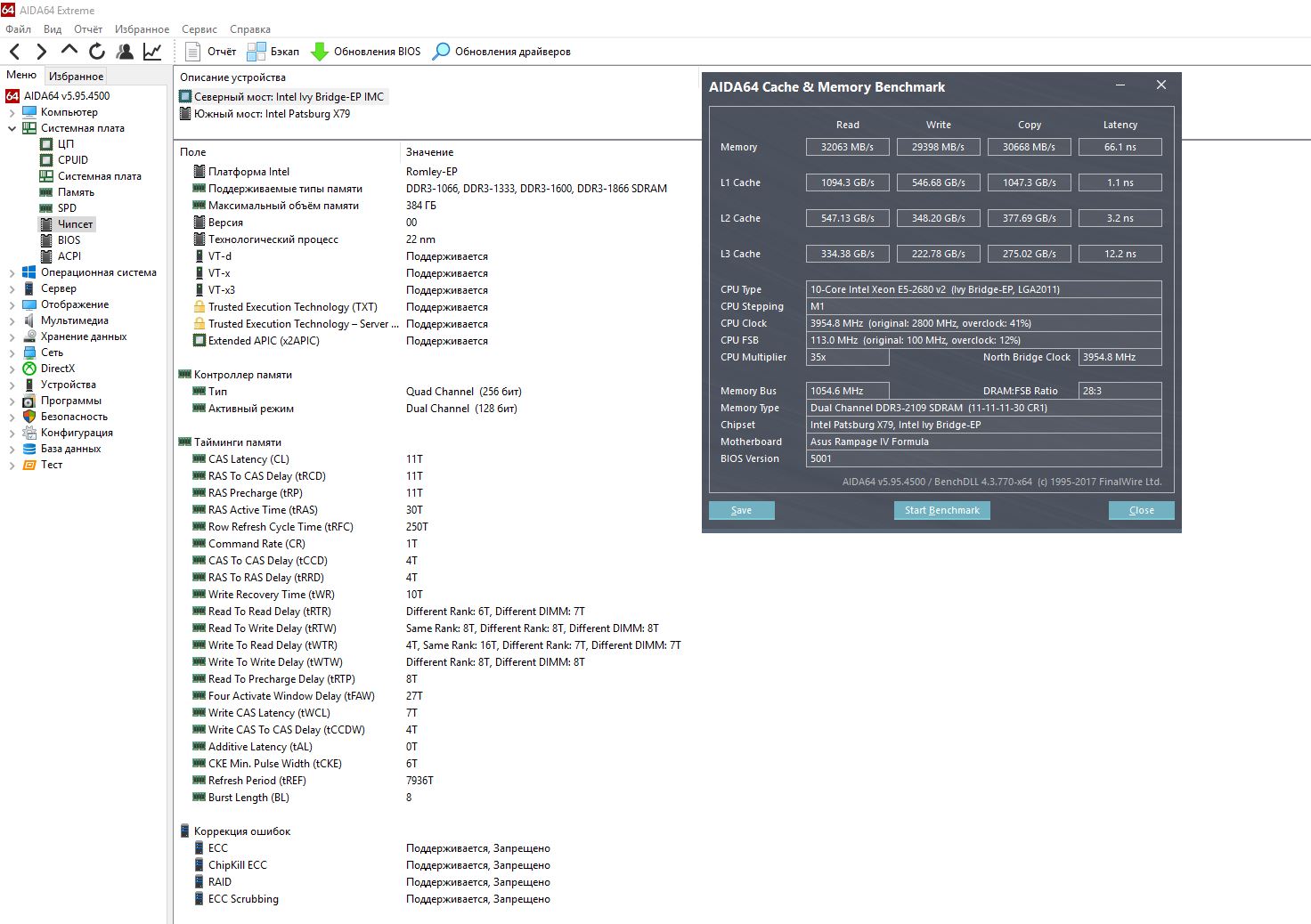Click the Memory Read value 32063 MB/s
This screenshot has height=924, width=1311.
click(x=848, y=147)
